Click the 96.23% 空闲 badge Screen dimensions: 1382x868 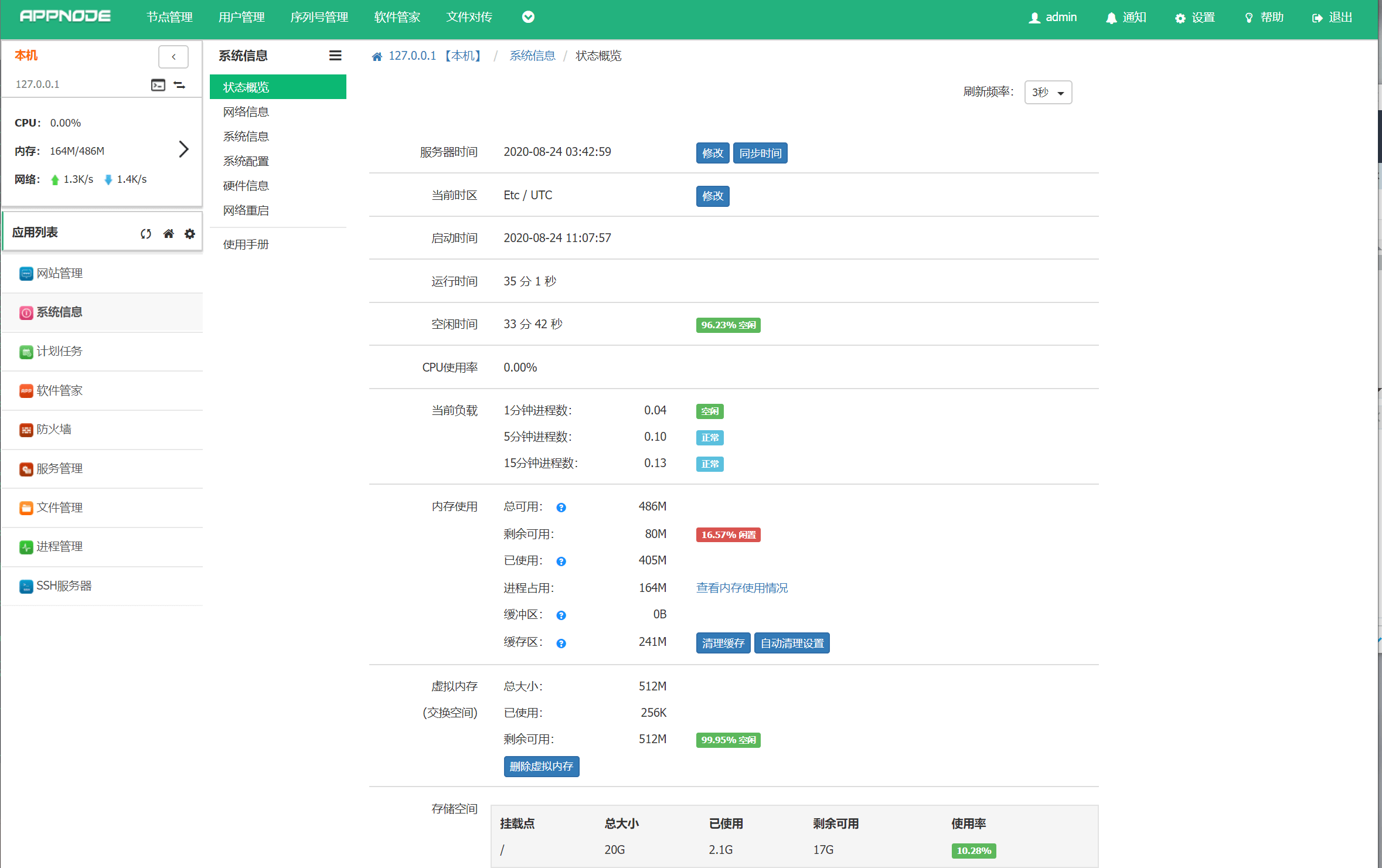click(x=728, y=325)
